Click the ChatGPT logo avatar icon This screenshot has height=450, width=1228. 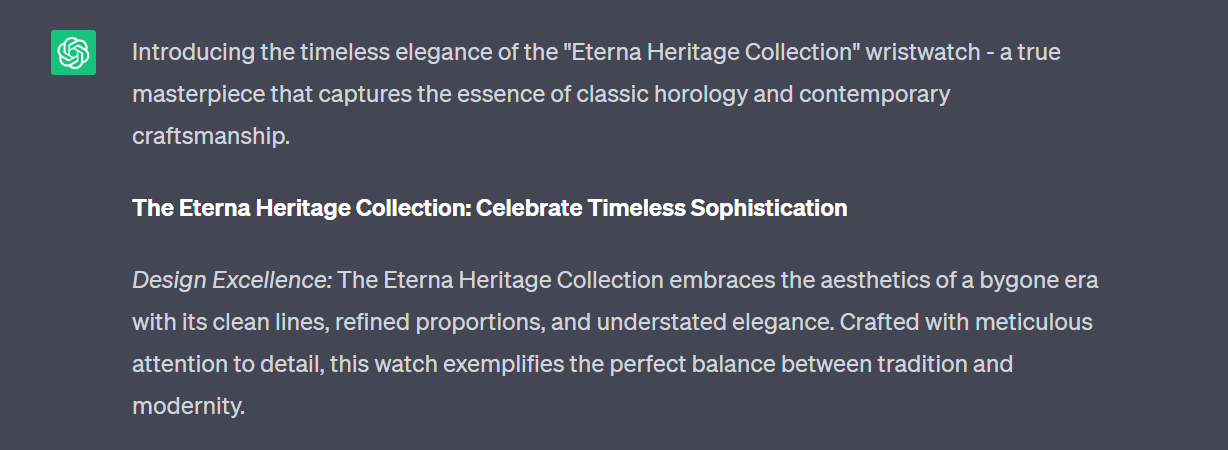(x=73, y=52)
